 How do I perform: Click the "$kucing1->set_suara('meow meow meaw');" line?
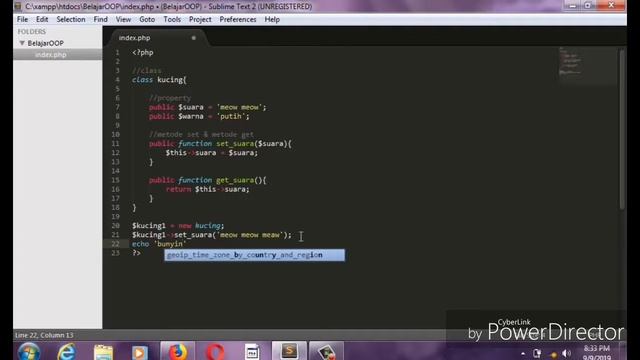click(212, 235)
